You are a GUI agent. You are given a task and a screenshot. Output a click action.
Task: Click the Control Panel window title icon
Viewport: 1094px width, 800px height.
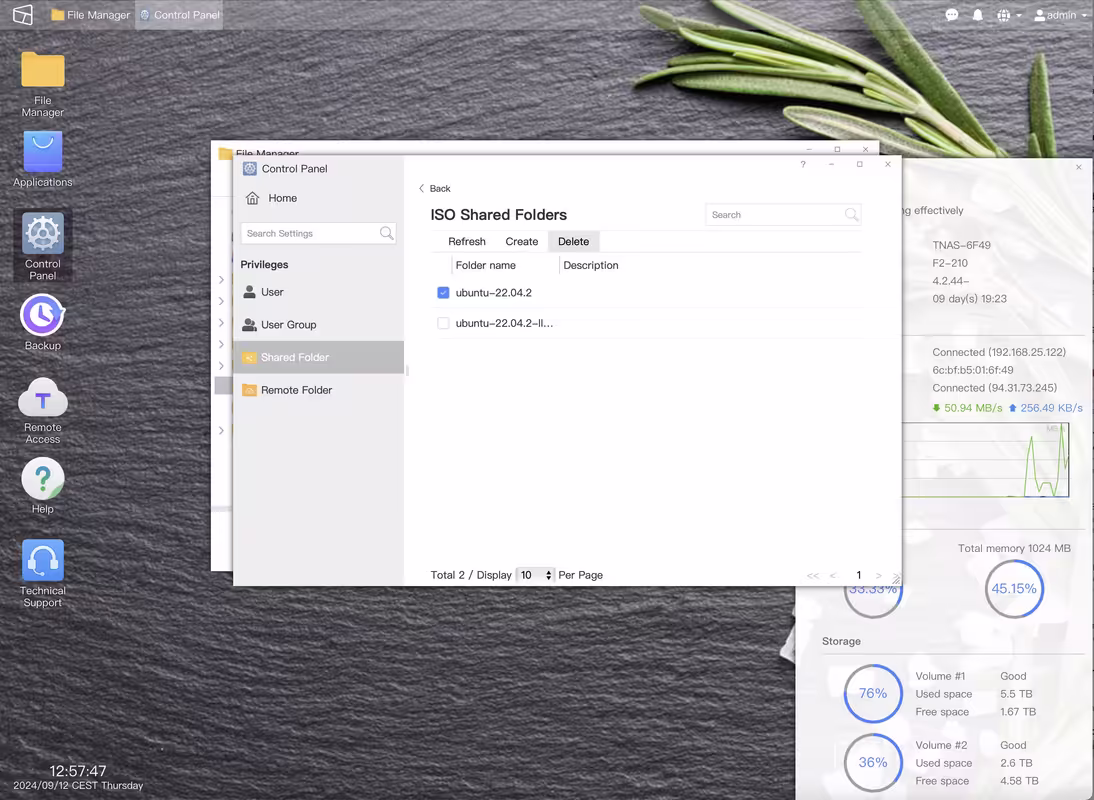250,169
